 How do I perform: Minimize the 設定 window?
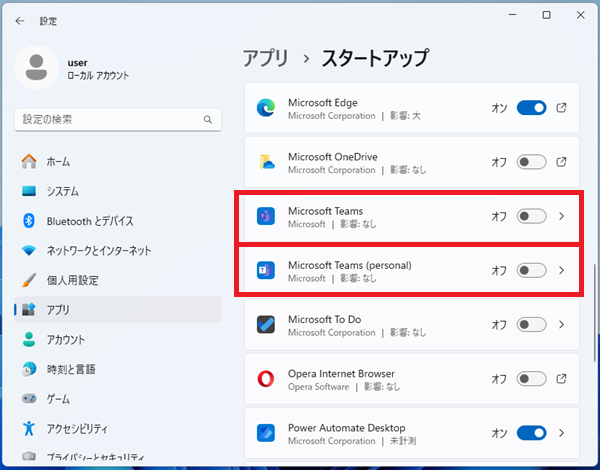pyautogui.click(x=513, y=15)
